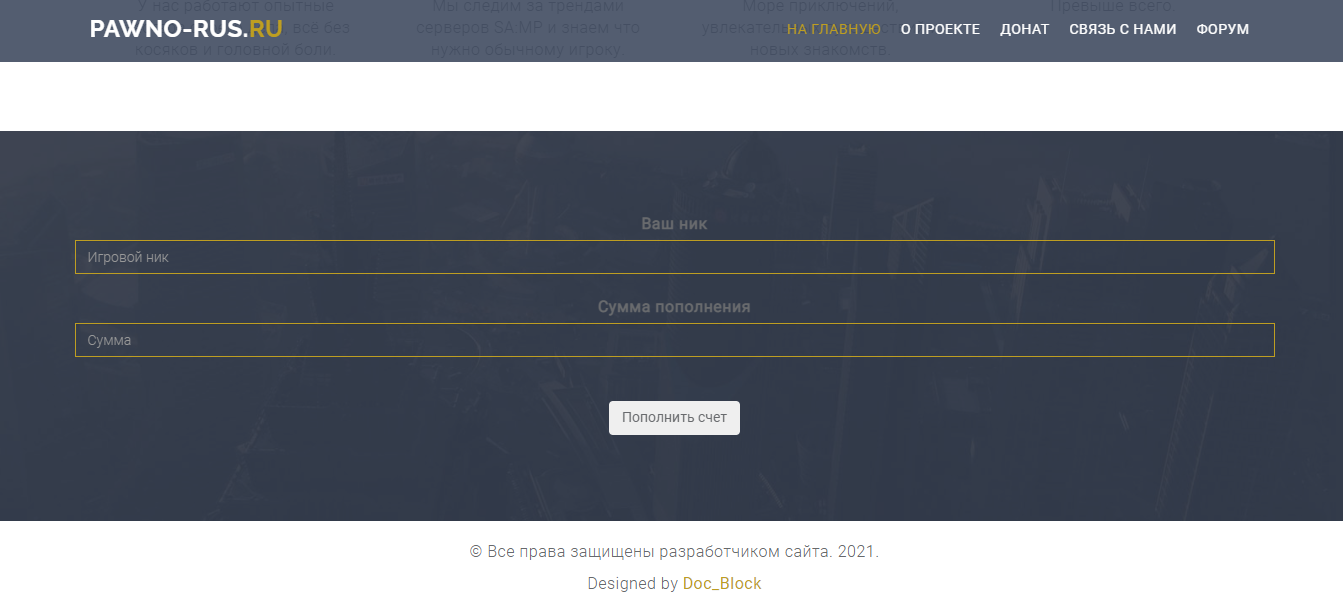This screenshot has width=1343, height=612.
Task: Click the highlighted НА ГЛАВНУЮ tab
Action: pos(833,29)
